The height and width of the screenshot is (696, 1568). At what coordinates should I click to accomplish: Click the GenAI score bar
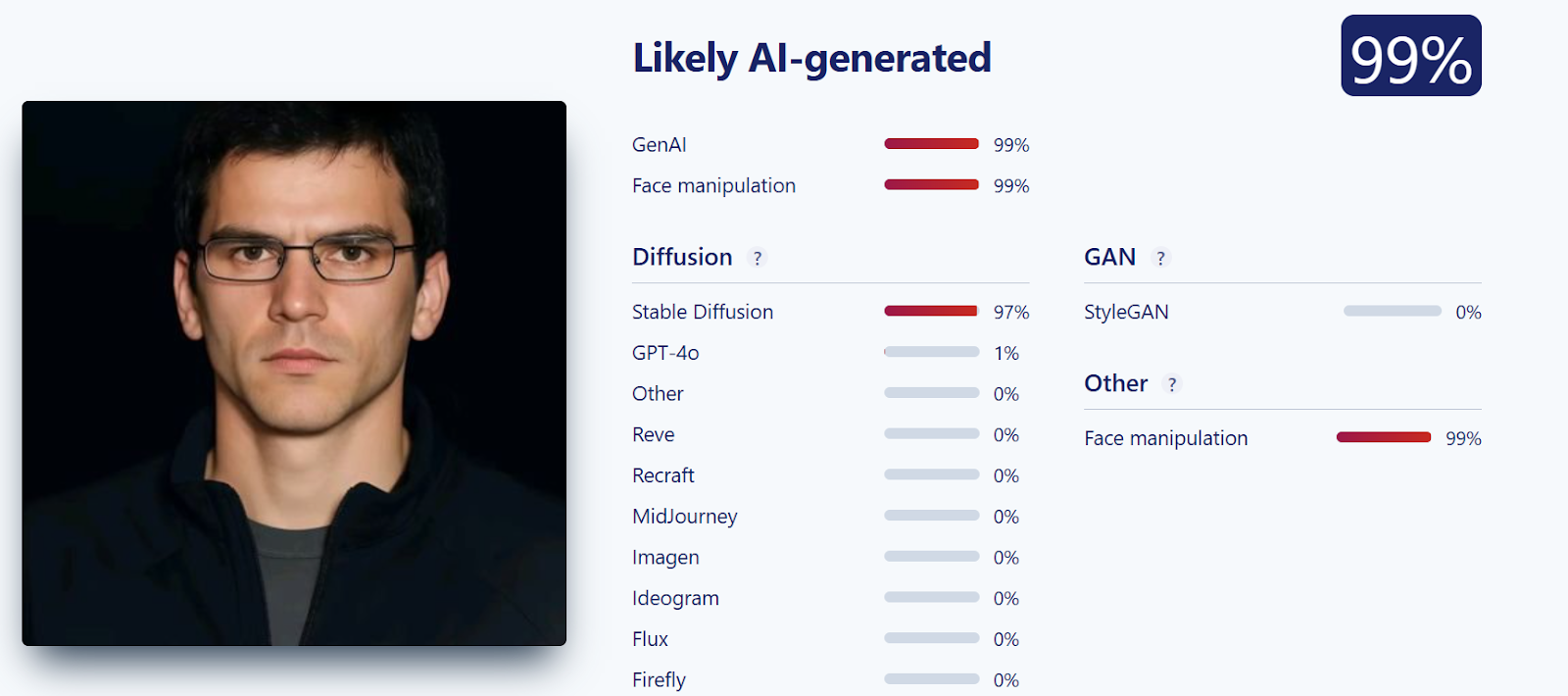931,144
